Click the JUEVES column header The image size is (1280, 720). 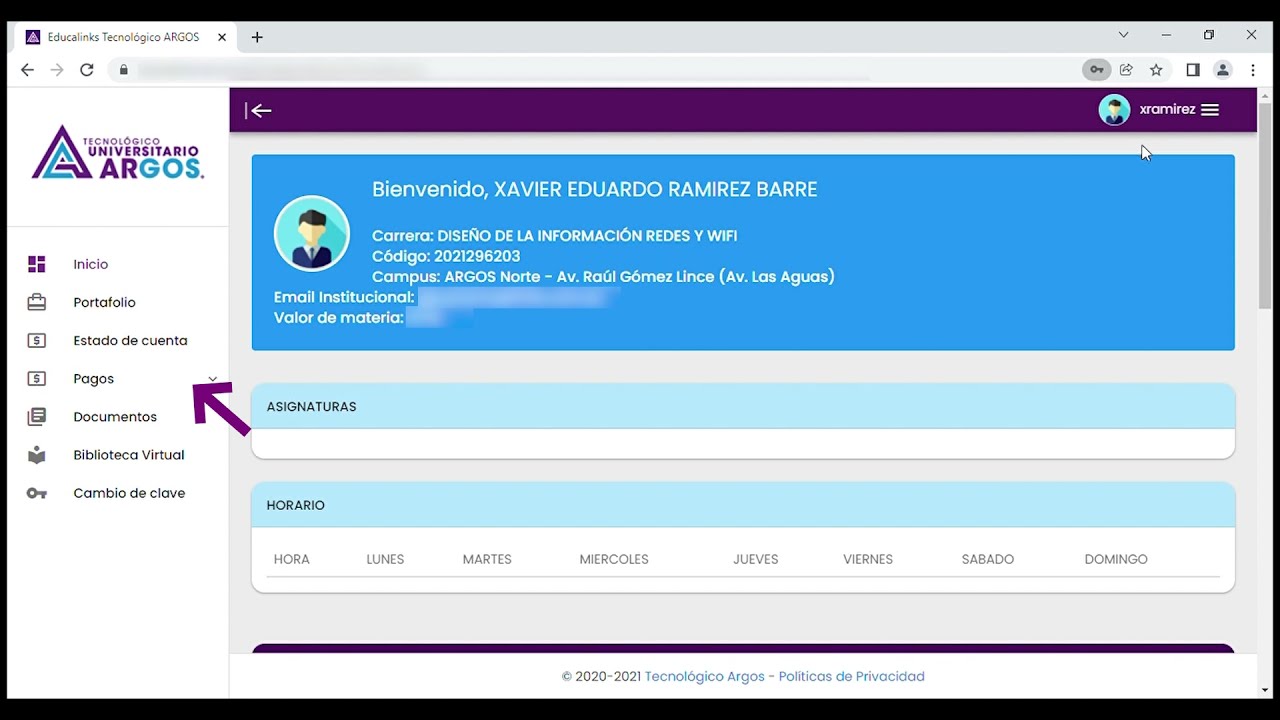point(755,559)
